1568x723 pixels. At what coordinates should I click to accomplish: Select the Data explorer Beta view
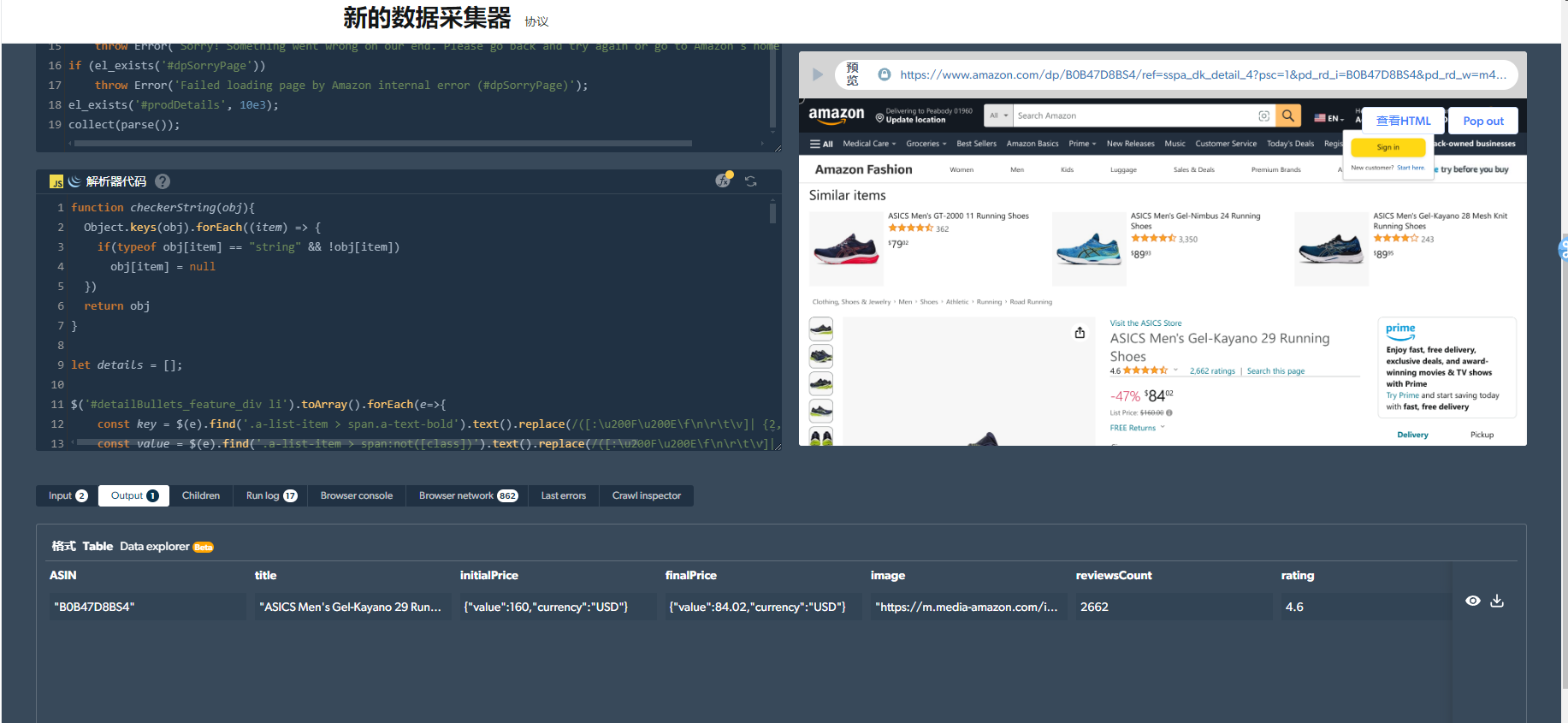coord(166,546)
